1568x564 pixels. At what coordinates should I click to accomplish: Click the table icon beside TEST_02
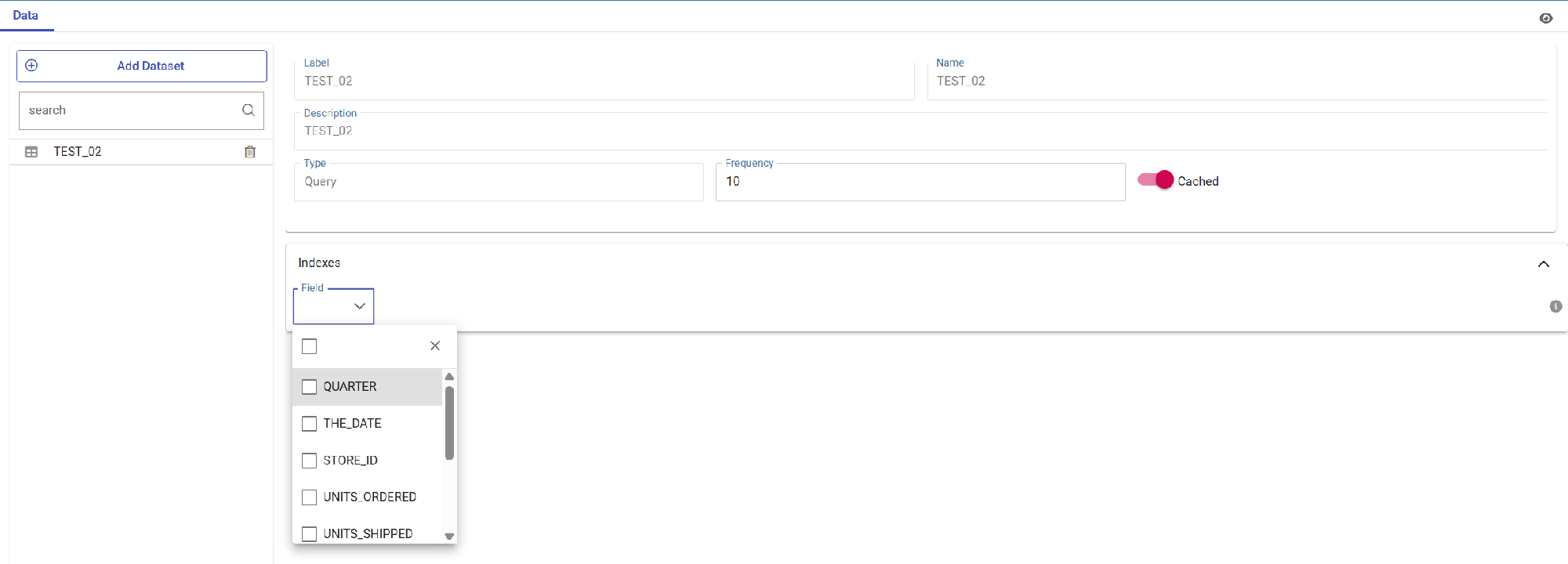tap(31, 152)
